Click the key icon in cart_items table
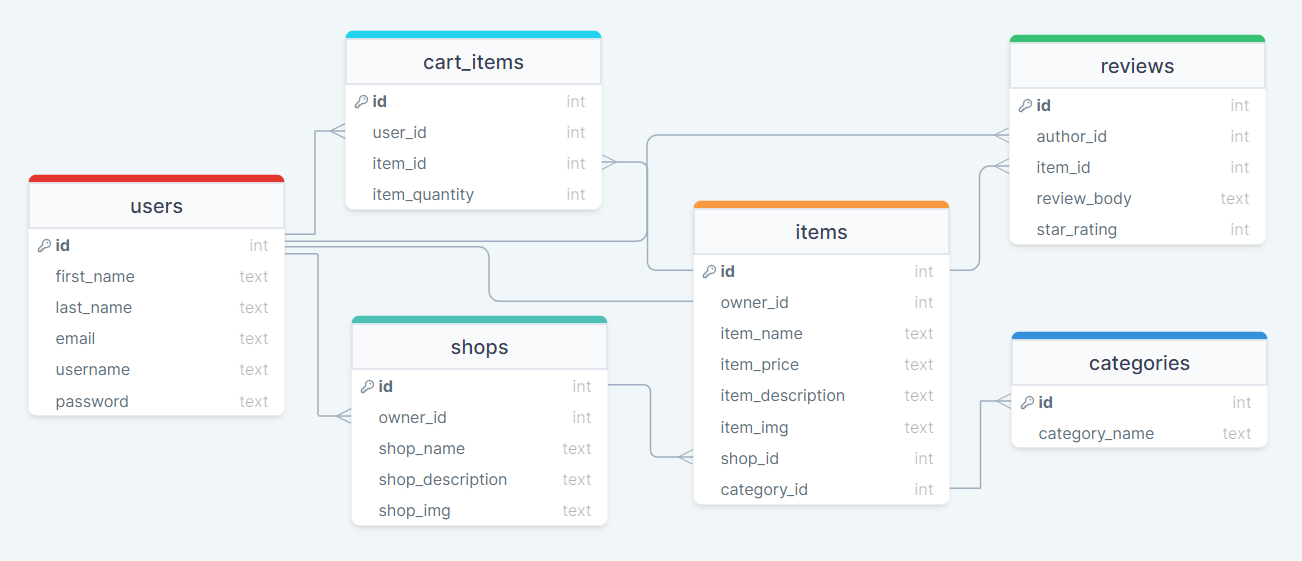 click(361, 101)
